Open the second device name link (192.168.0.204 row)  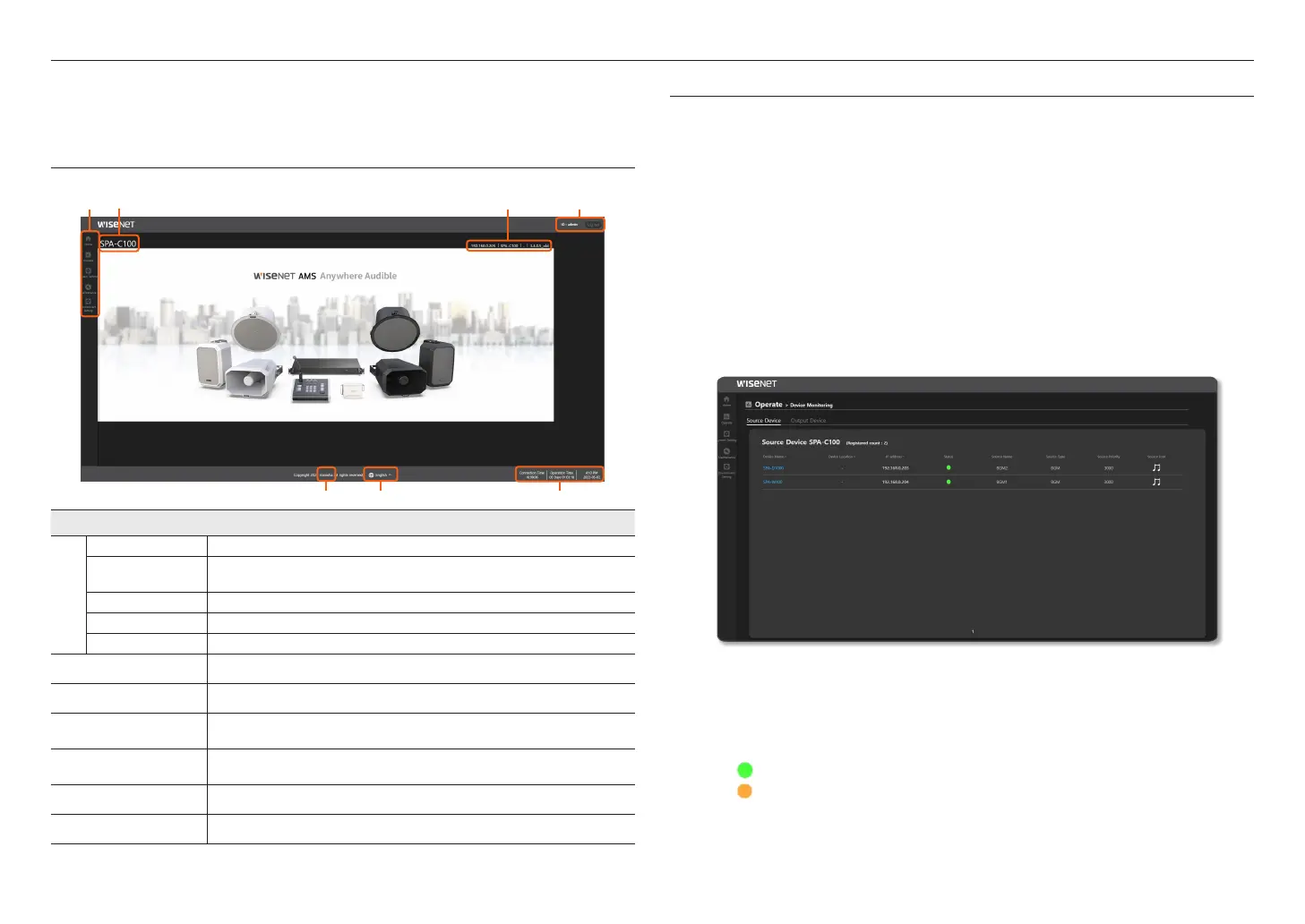[772, 482]
